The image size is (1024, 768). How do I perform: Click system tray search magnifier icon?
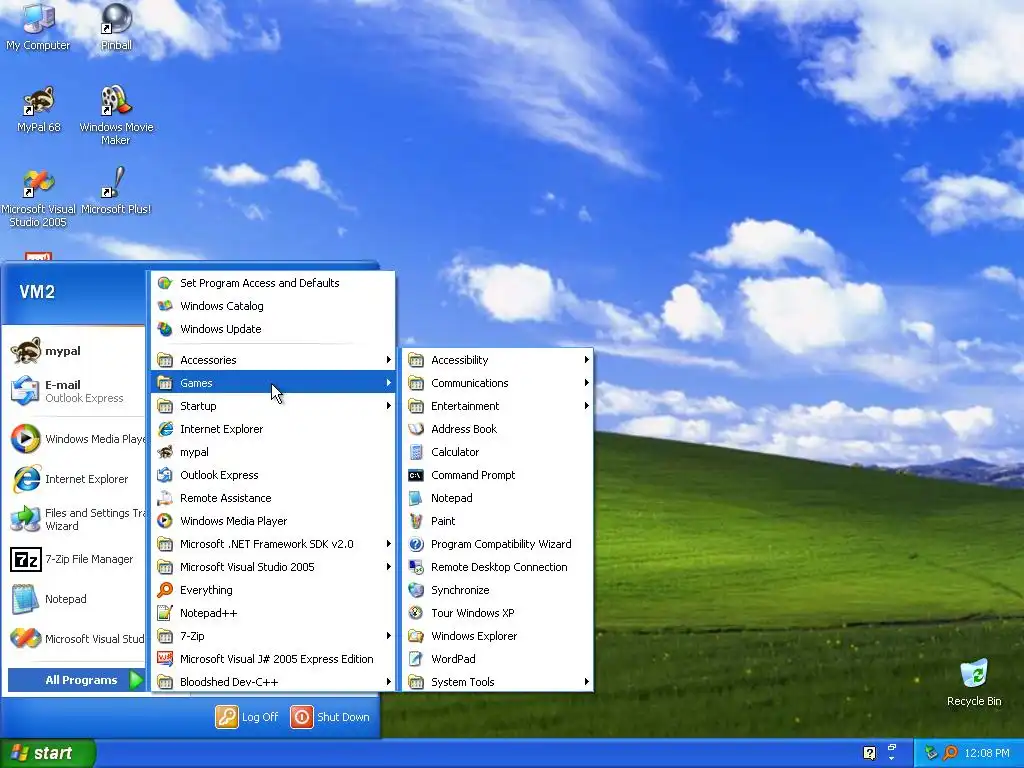click(950, 753)
